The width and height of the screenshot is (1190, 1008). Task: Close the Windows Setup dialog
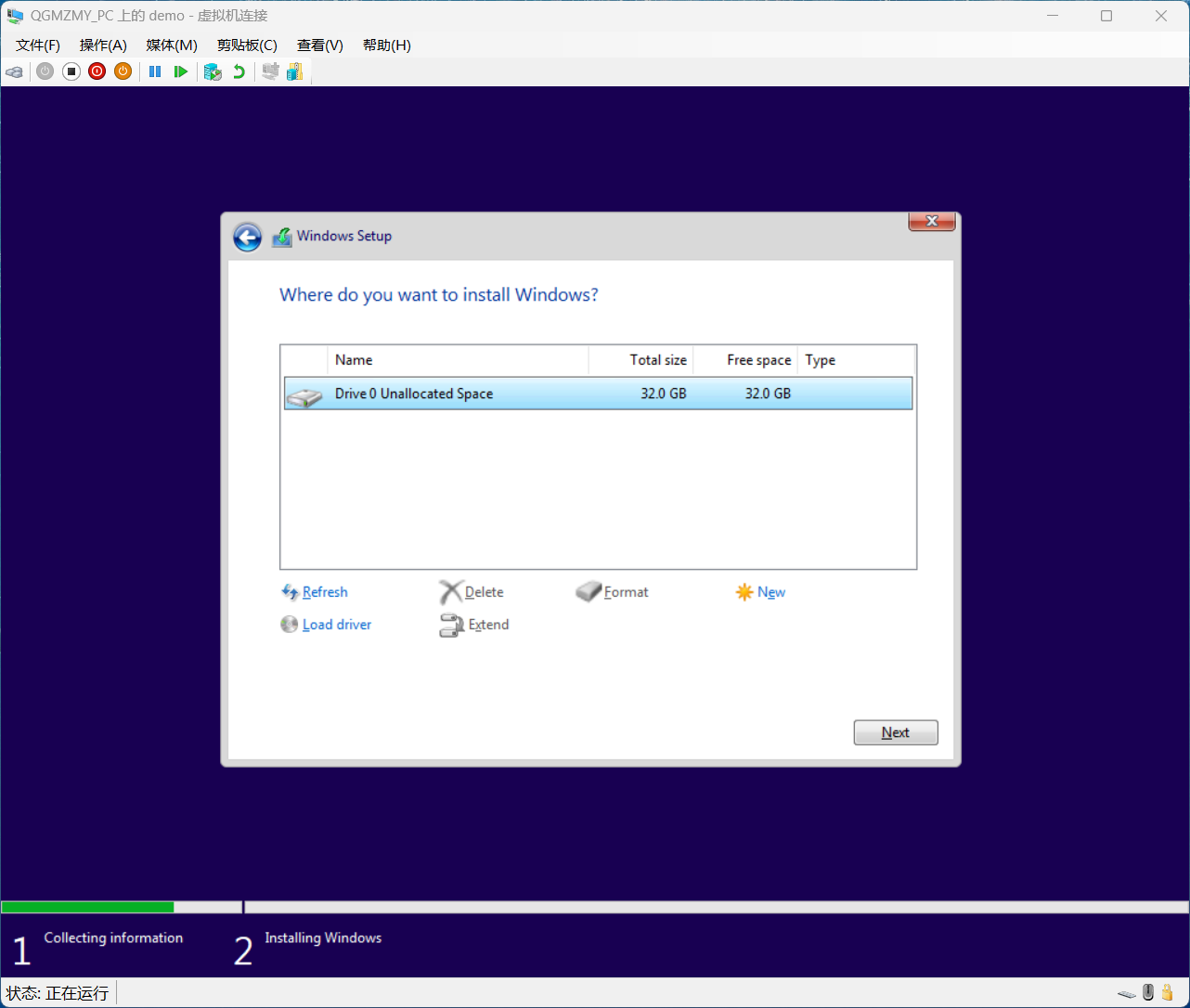click(932, 221)
